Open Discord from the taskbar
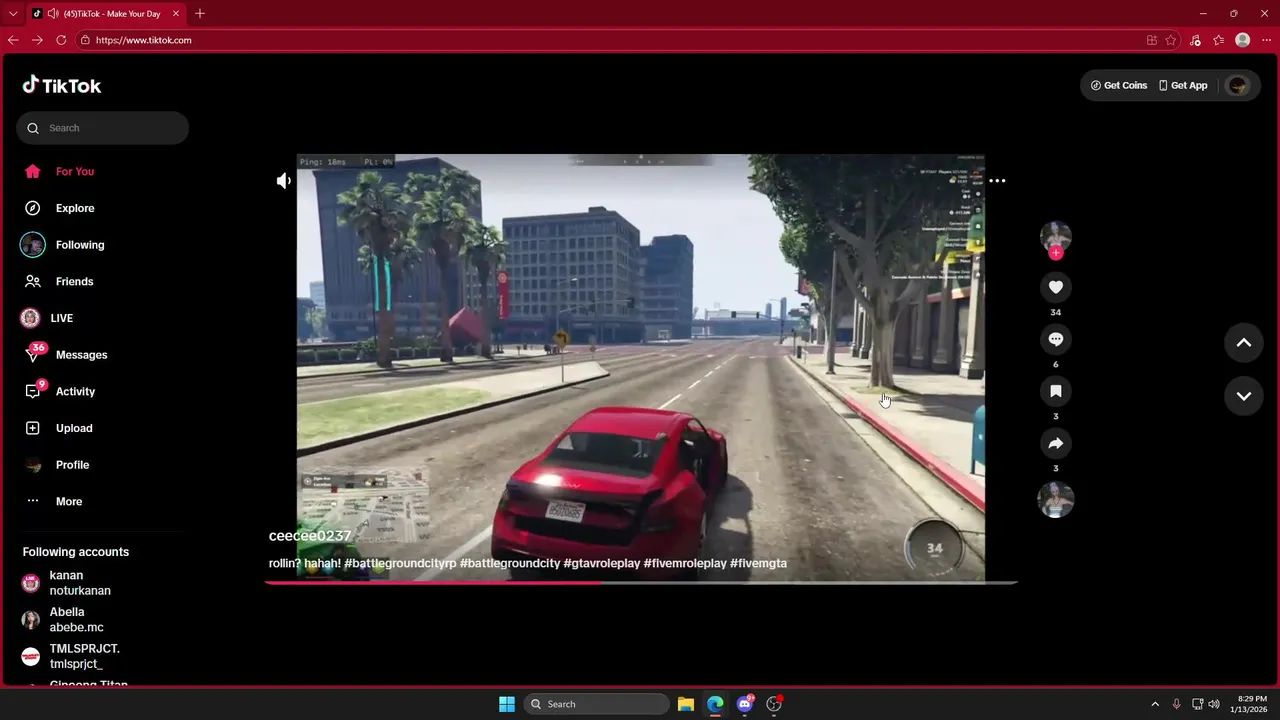Screen dimensions: 1280x720 [x=745, y=704]
